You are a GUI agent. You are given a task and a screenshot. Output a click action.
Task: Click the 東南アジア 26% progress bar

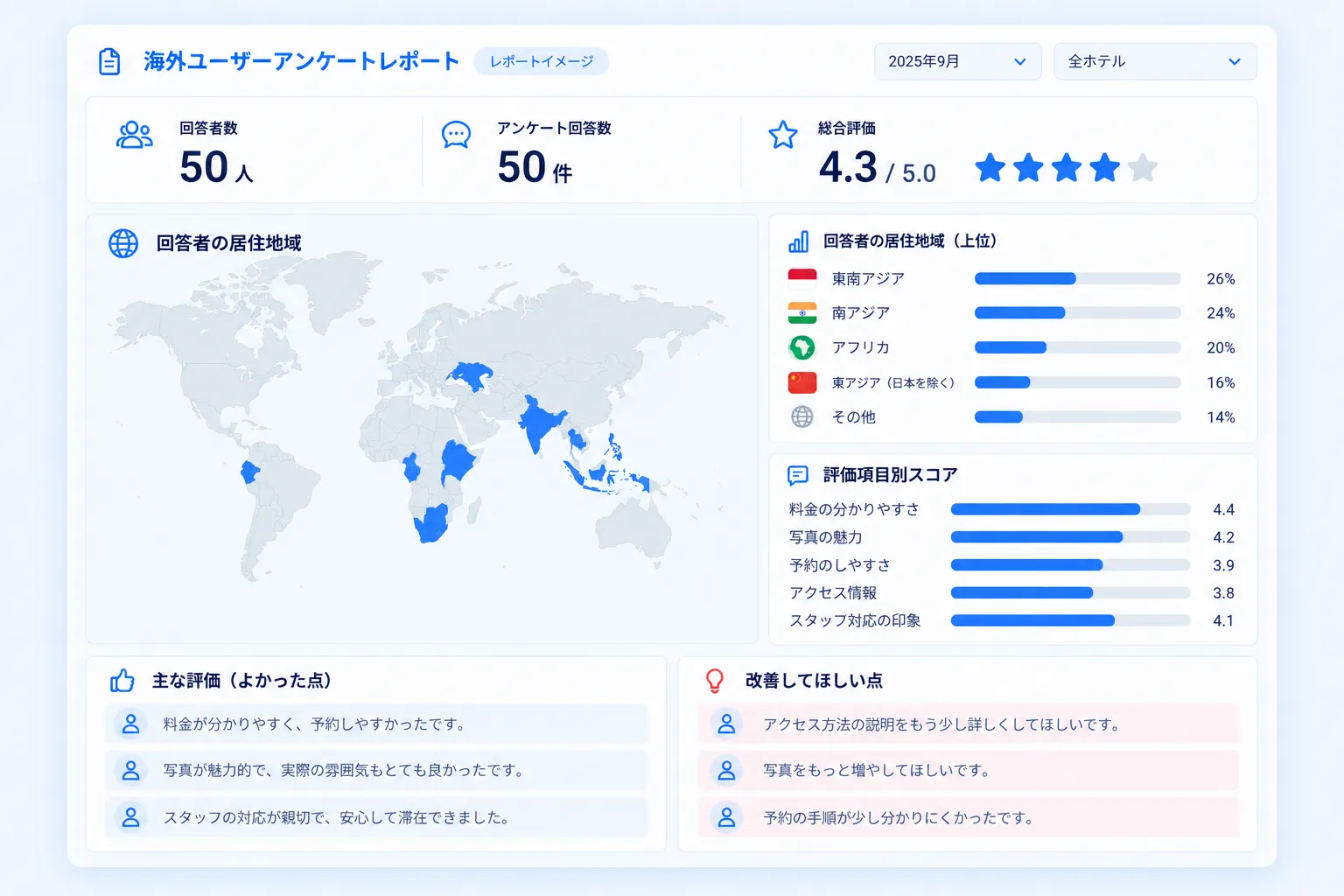(1078, 278)
